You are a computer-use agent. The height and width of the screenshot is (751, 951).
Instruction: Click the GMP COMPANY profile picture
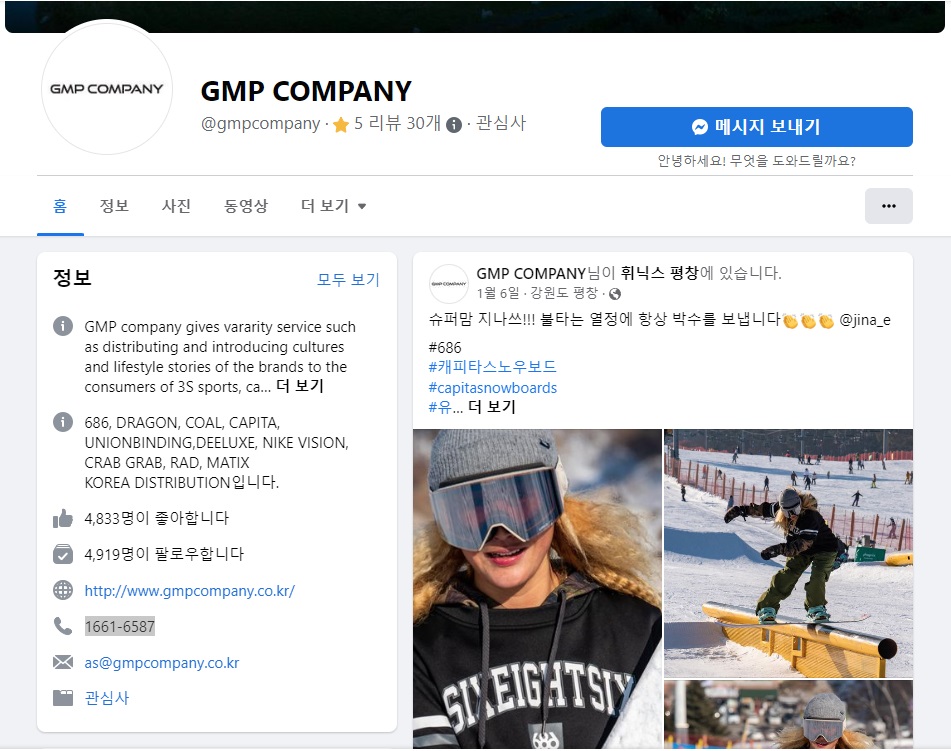(x=106, y=89)
